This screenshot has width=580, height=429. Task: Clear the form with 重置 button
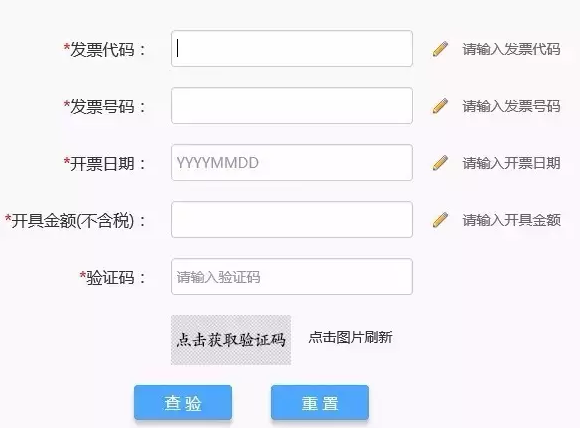(x=320, y=403)
